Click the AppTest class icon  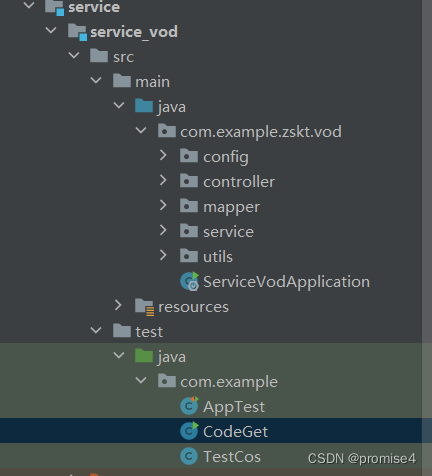pos(189,406)
